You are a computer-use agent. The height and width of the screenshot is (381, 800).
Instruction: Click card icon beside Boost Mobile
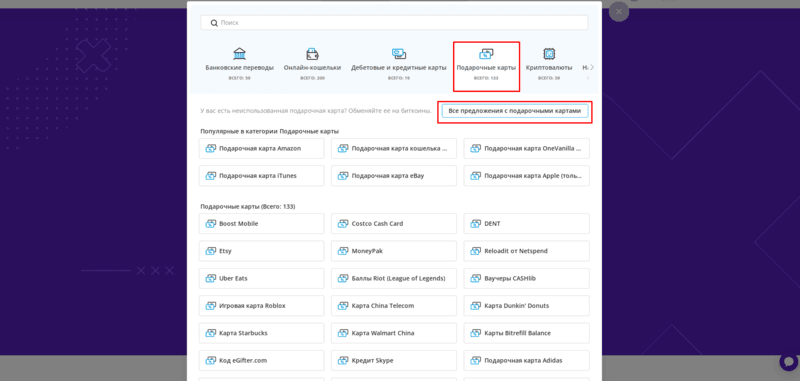pyautogui.click(x=211, y=223)
